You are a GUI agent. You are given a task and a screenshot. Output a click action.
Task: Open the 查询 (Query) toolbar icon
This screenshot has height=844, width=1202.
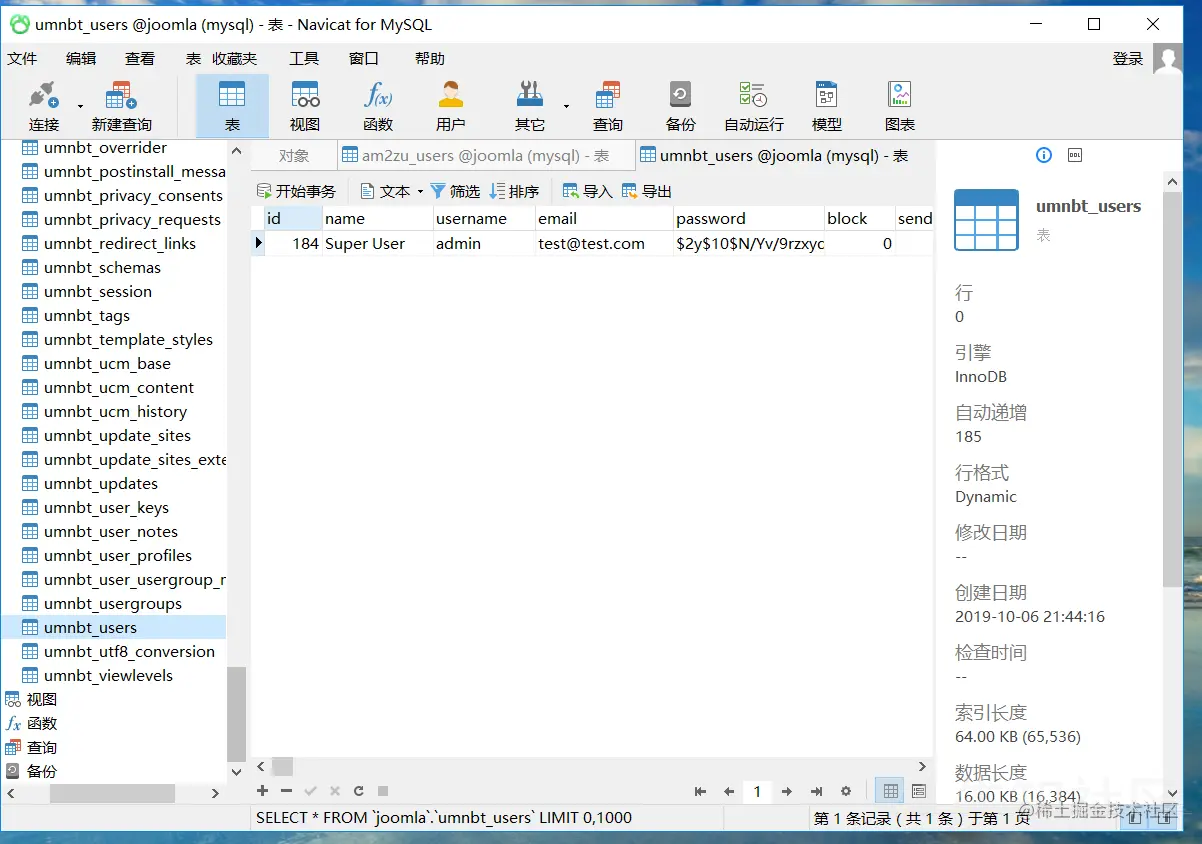(607, 106)
